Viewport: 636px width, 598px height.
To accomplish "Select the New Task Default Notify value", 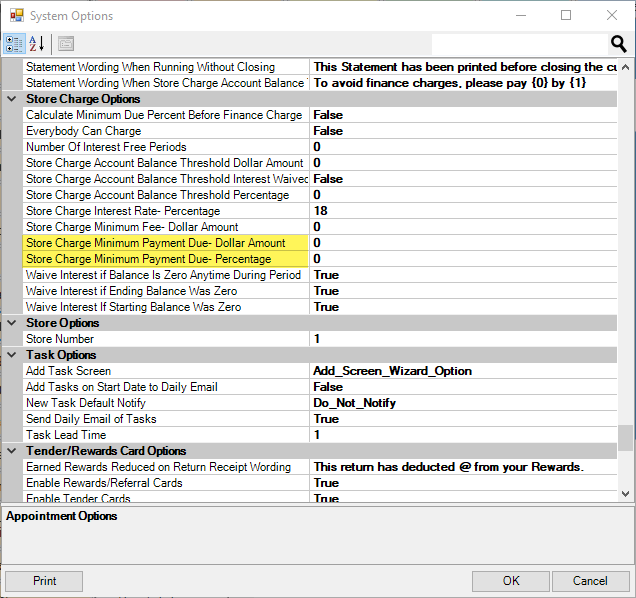I will tap(462, 403).
